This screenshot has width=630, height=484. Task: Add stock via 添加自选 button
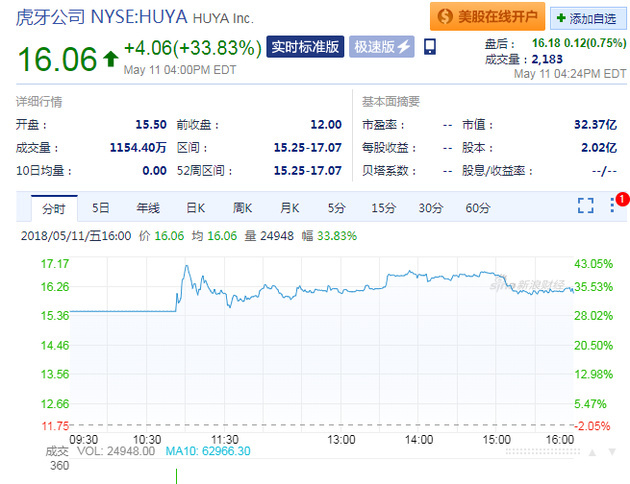coord(585,18)
